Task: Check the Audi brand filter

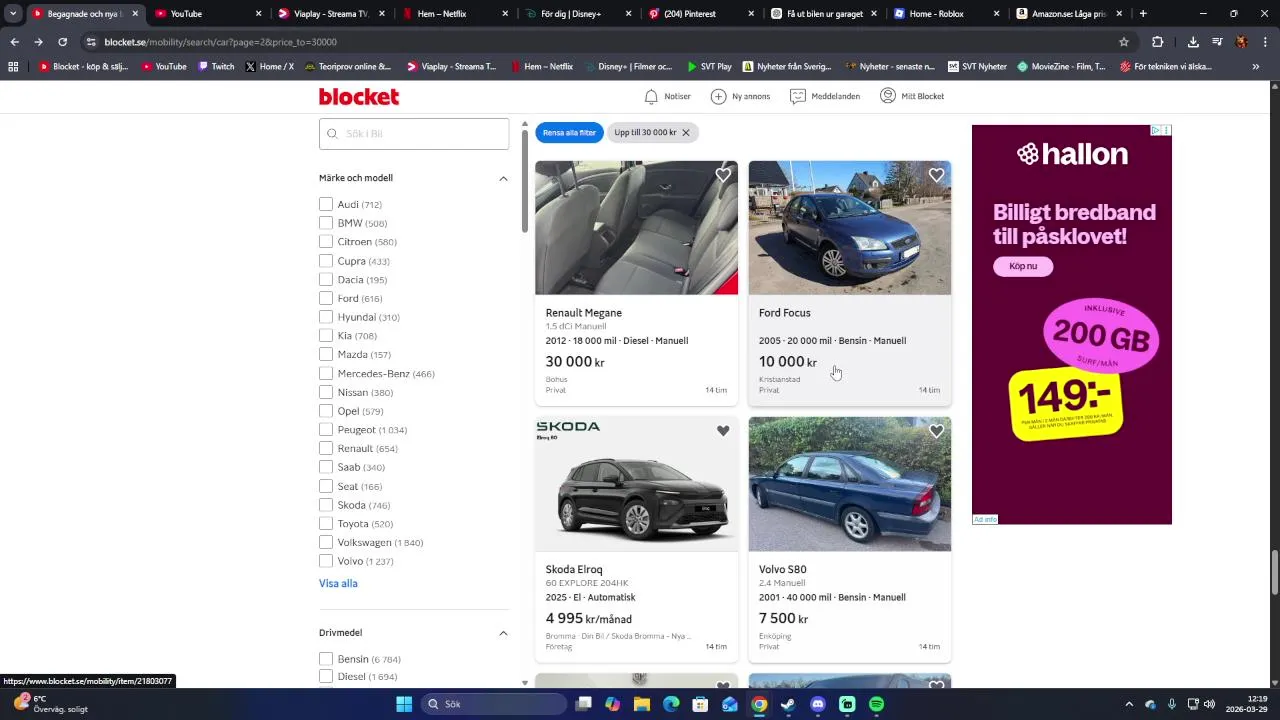Action: (326, 204)
